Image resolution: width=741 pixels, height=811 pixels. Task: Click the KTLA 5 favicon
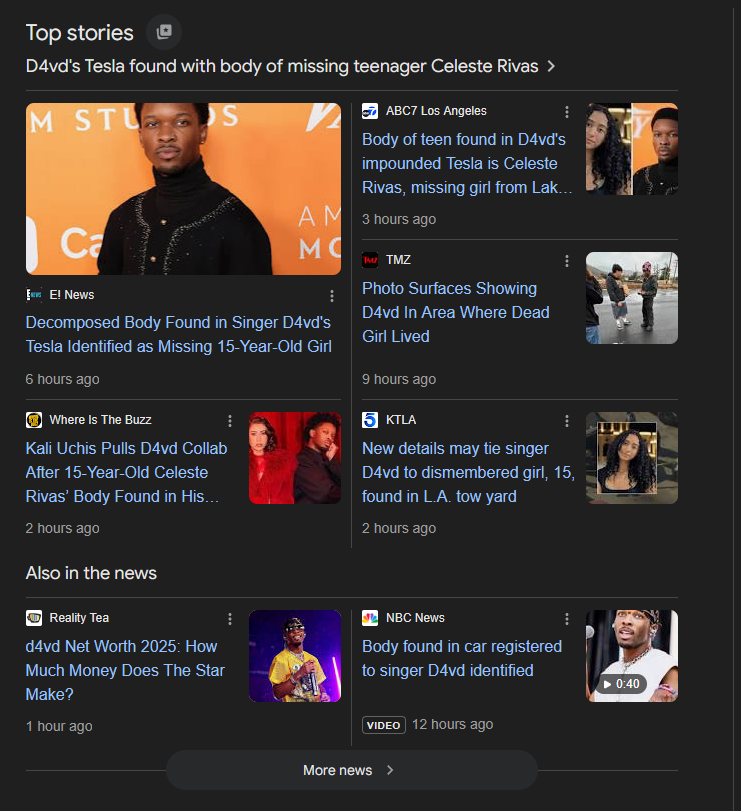coord(370,420)
